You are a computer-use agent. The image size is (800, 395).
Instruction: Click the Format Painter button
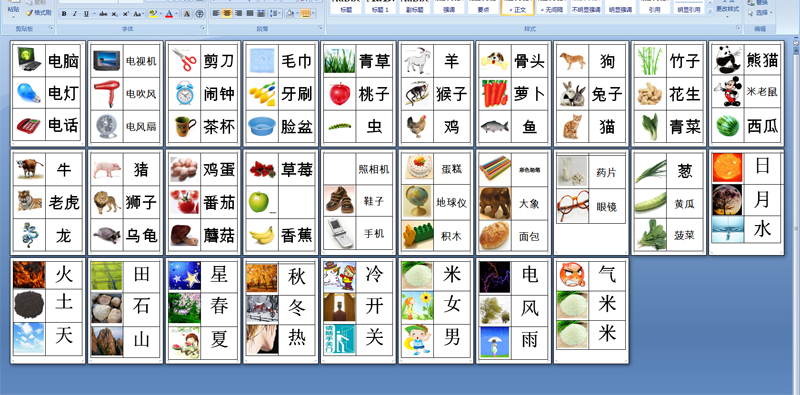(39, 13)
